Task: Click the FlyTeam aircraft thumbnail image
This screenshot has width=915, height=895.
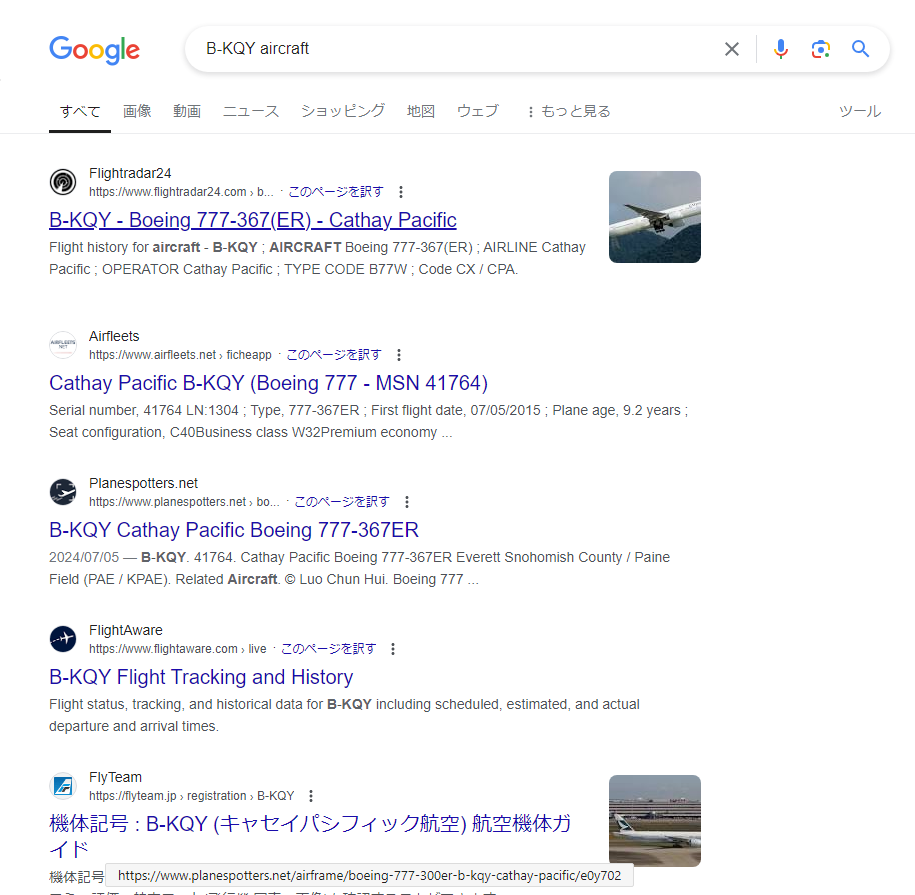Action: click(655, 820)
